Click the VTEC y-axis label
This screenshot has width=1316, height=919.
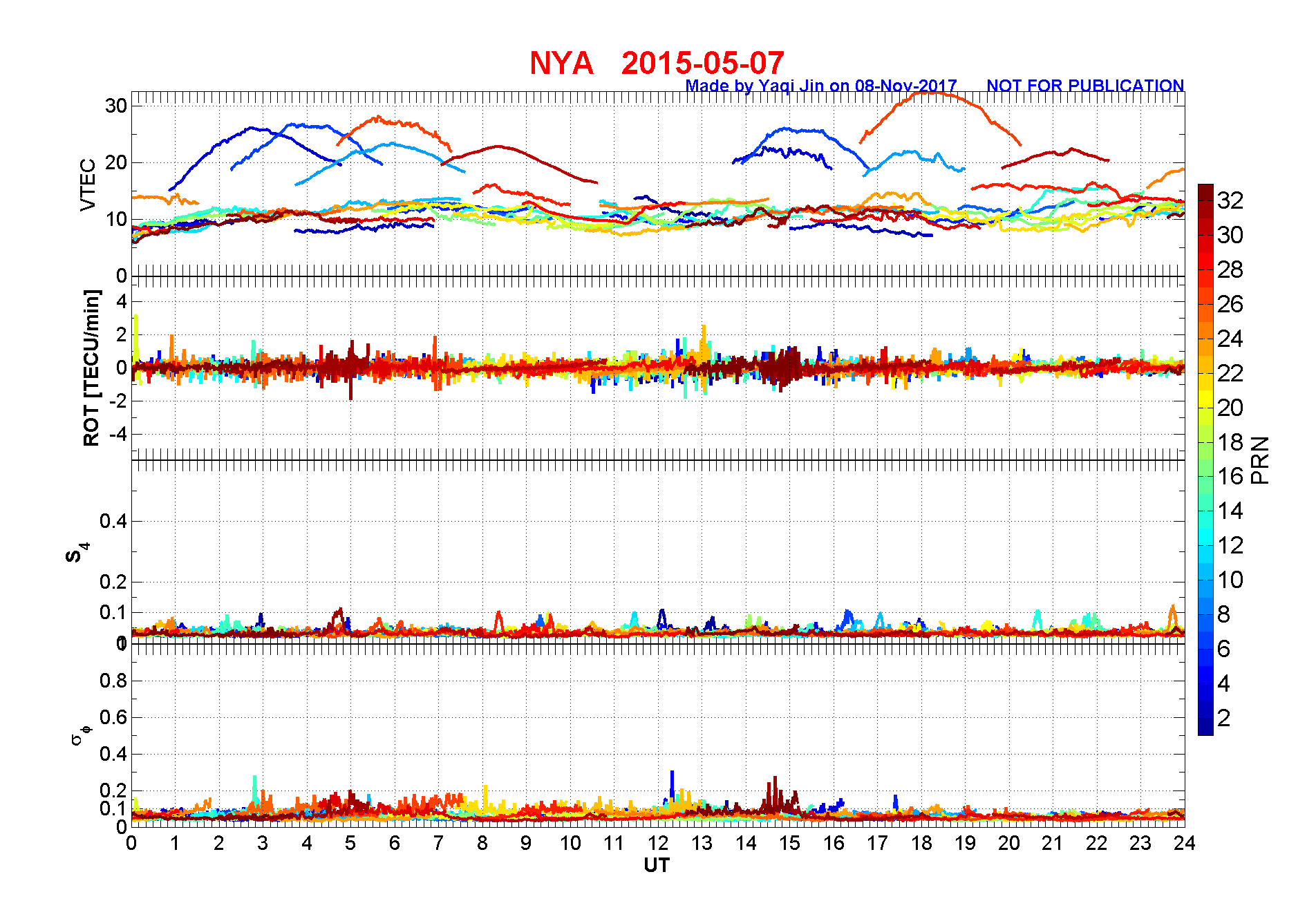point(88,184)
